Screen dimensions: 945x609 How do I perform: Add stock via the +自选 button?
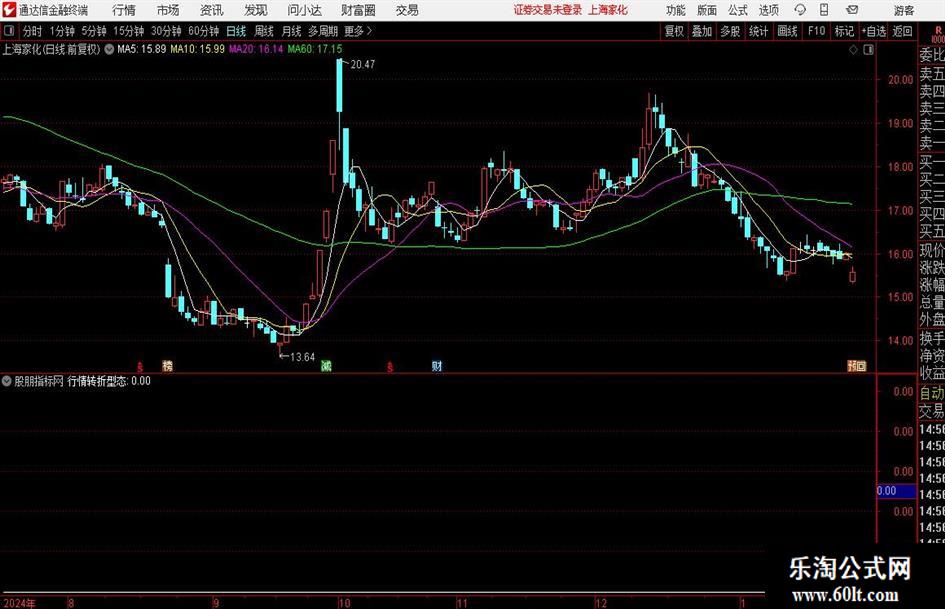pos(874,31)
